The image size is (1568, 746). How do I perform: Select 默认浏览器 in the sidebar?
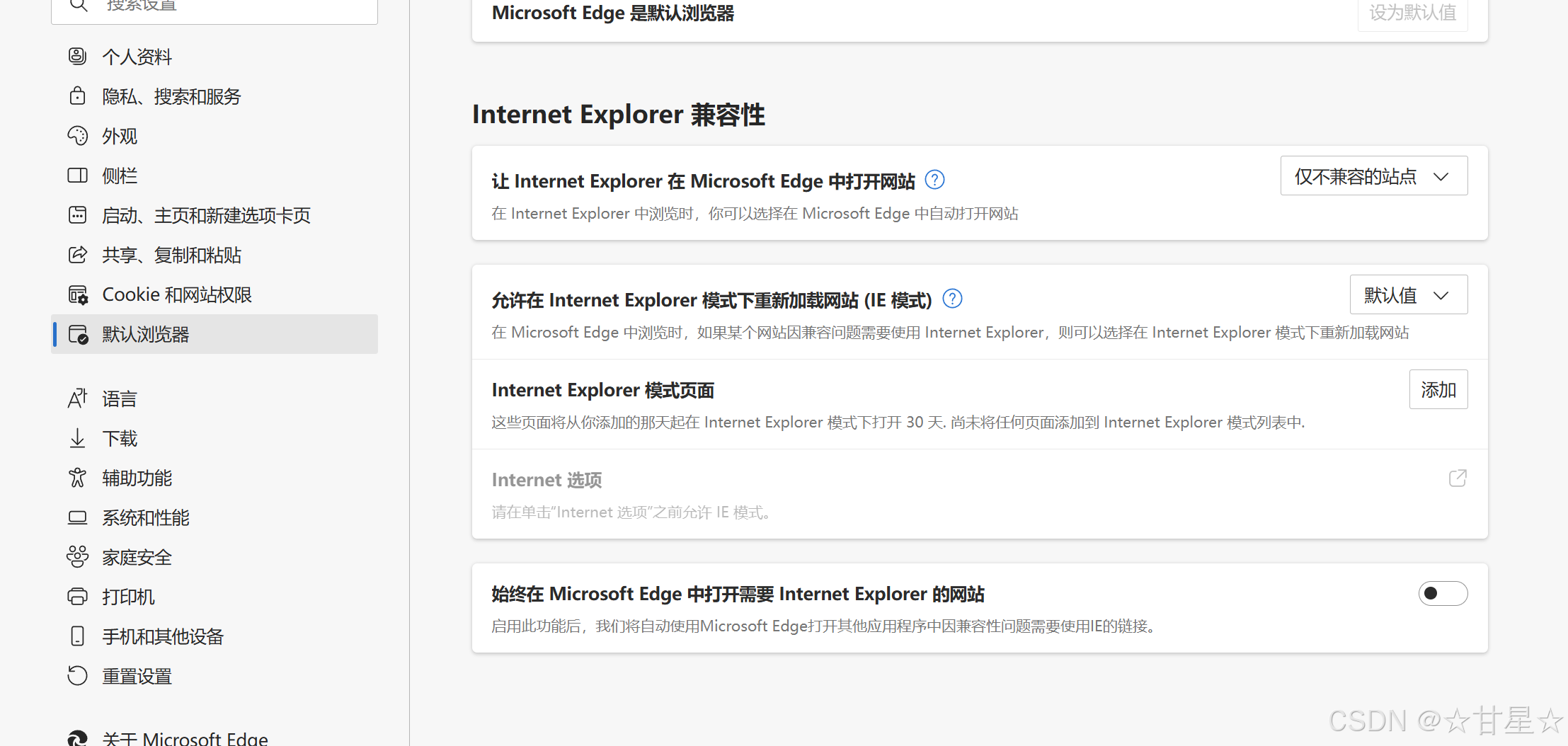[214, 334]
